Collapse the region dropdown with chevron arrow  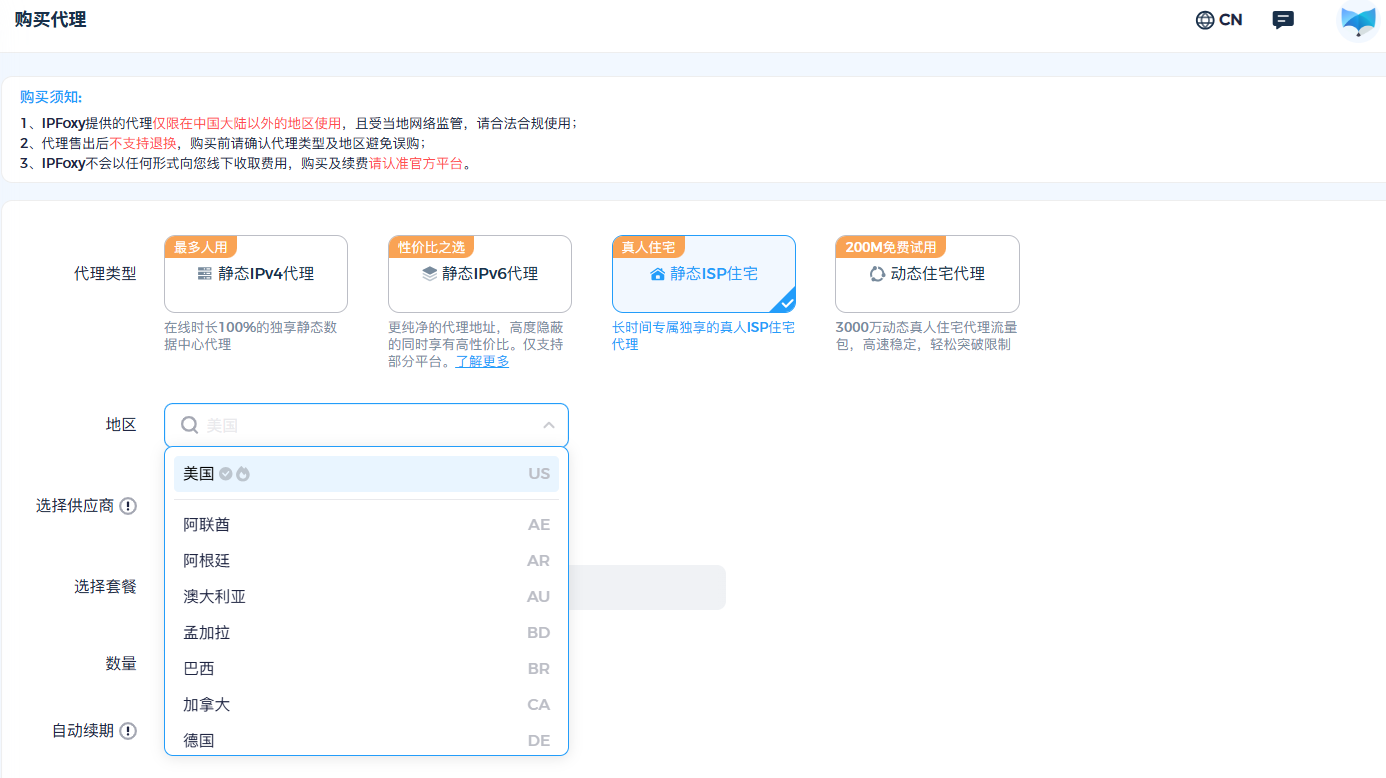click(x=548, y=425)
